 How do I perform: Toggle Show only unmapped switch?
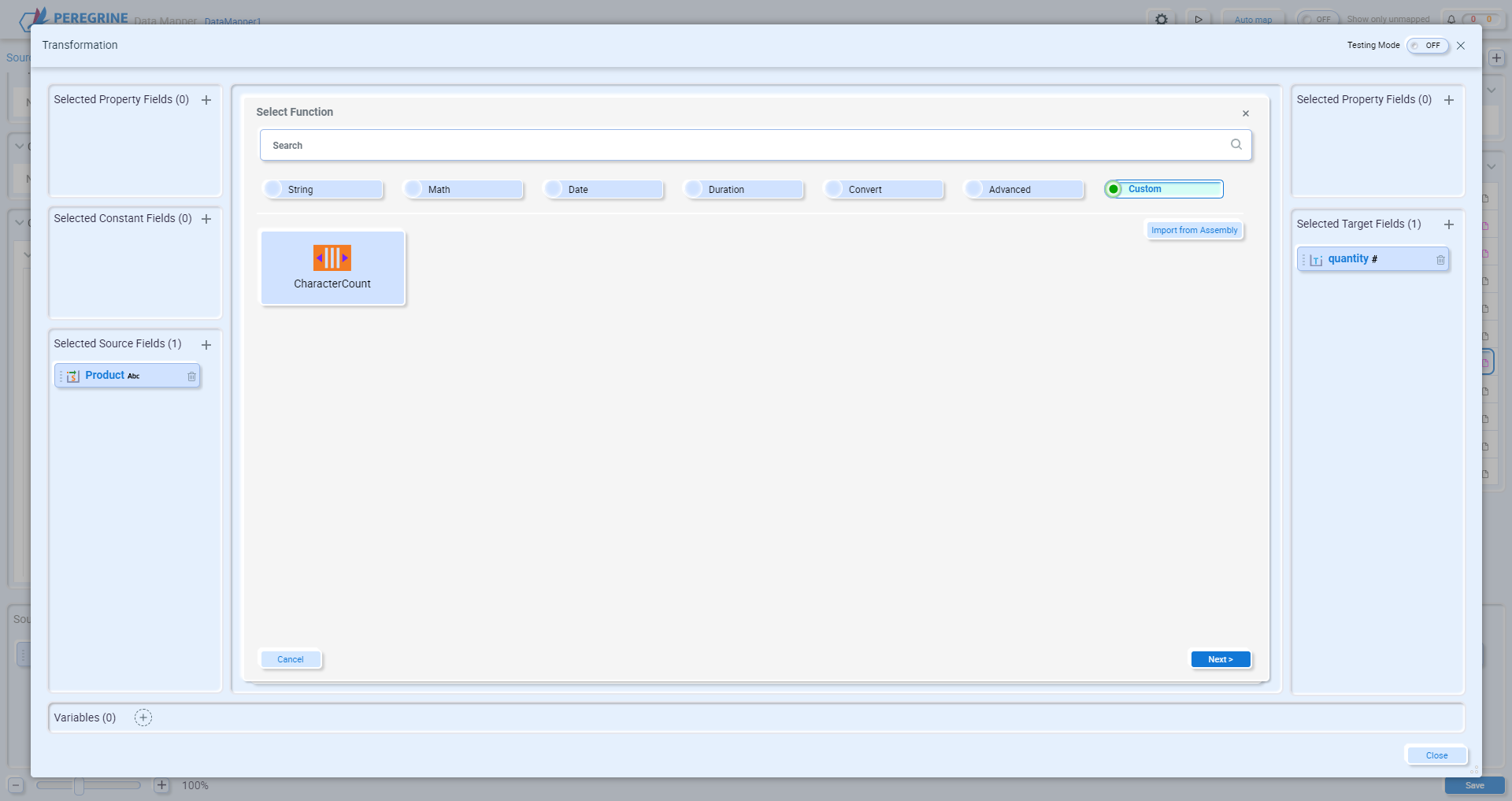1317,20
